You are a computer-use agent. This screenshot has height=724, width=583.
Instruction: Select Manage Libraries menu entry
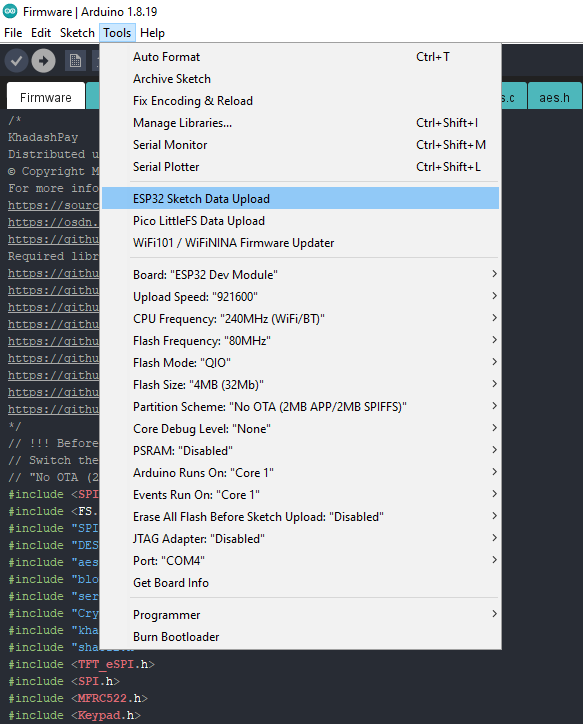(x=301, y=123)
